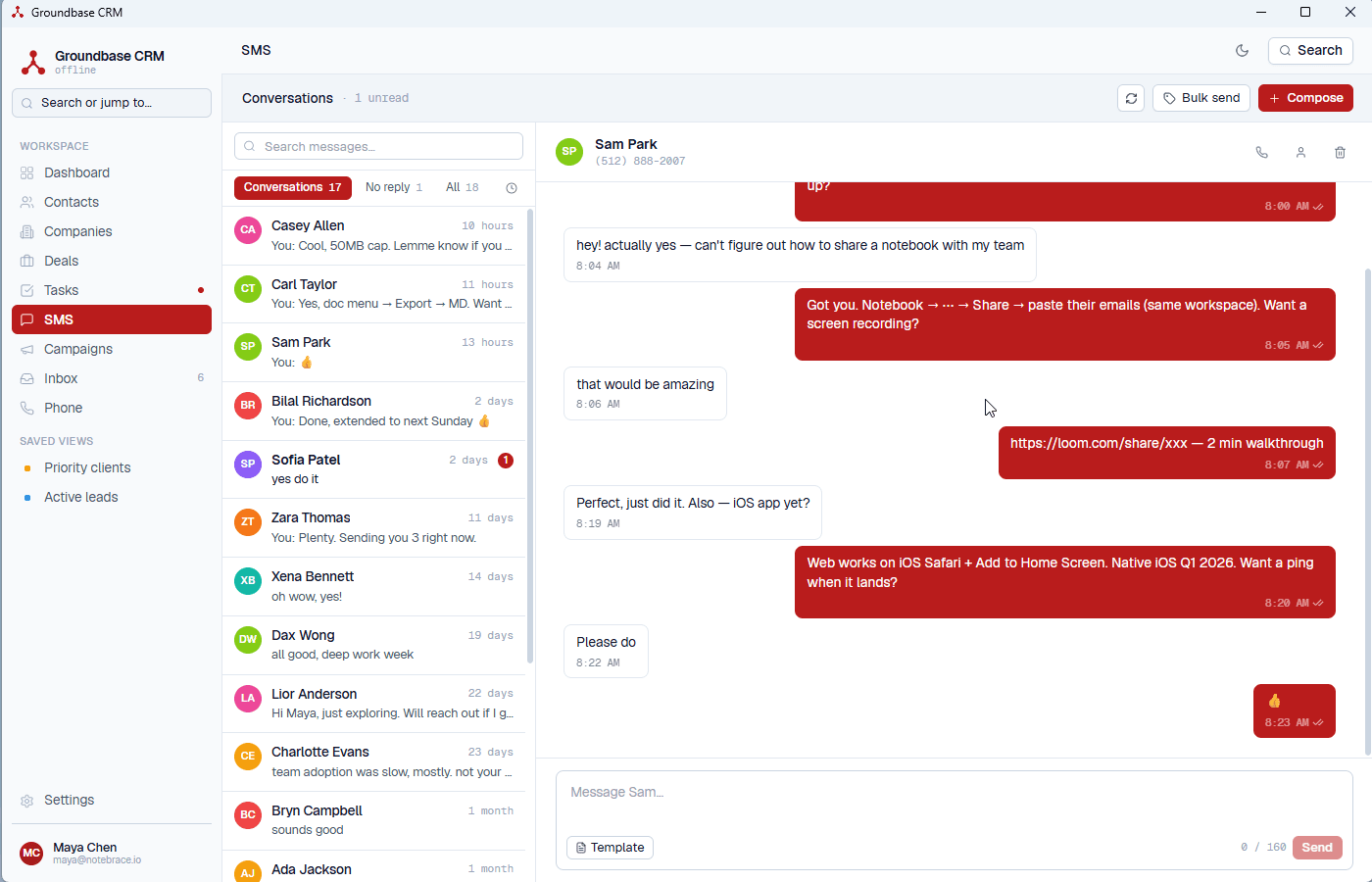Open Inbox with 6 items

click(x=112, y=378)
